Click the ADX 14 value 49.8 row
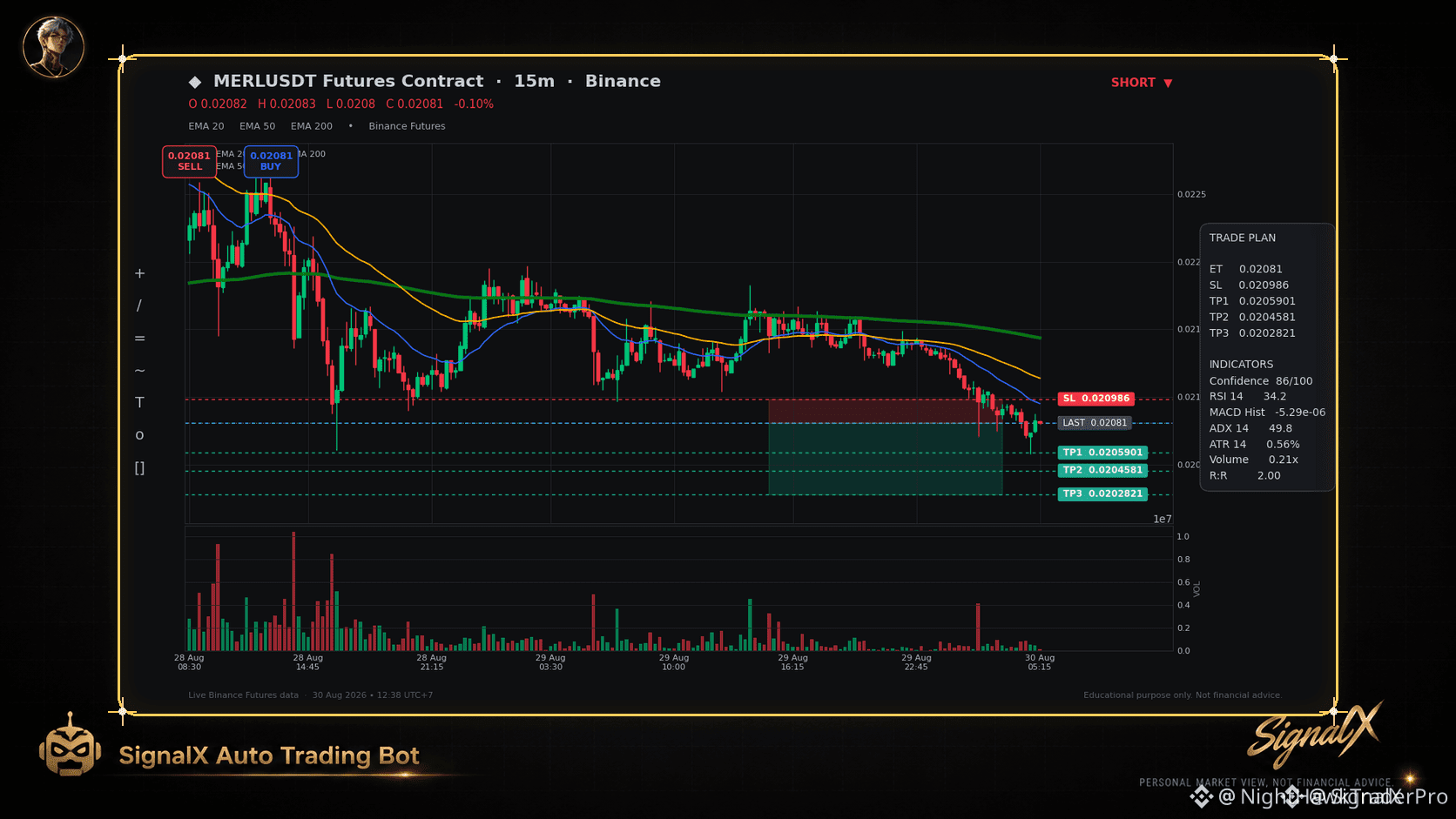 [x=1250, y=428]
